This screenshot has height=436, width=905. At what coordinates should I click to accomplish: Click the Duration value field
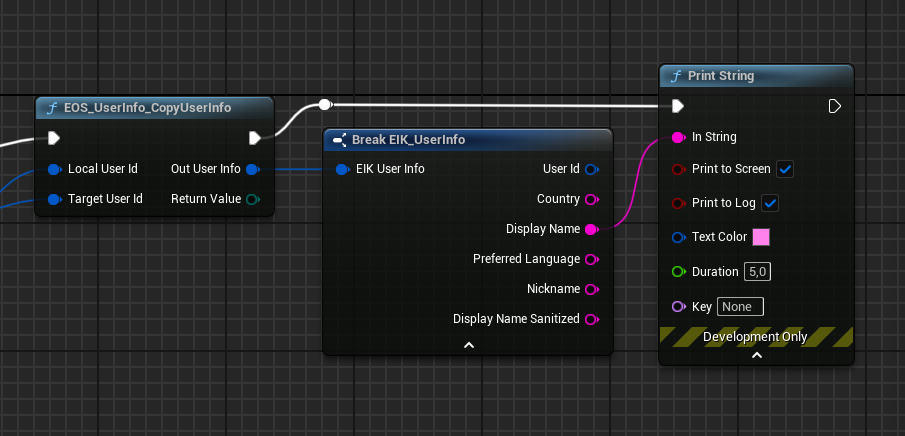click(x=758, y=271)
